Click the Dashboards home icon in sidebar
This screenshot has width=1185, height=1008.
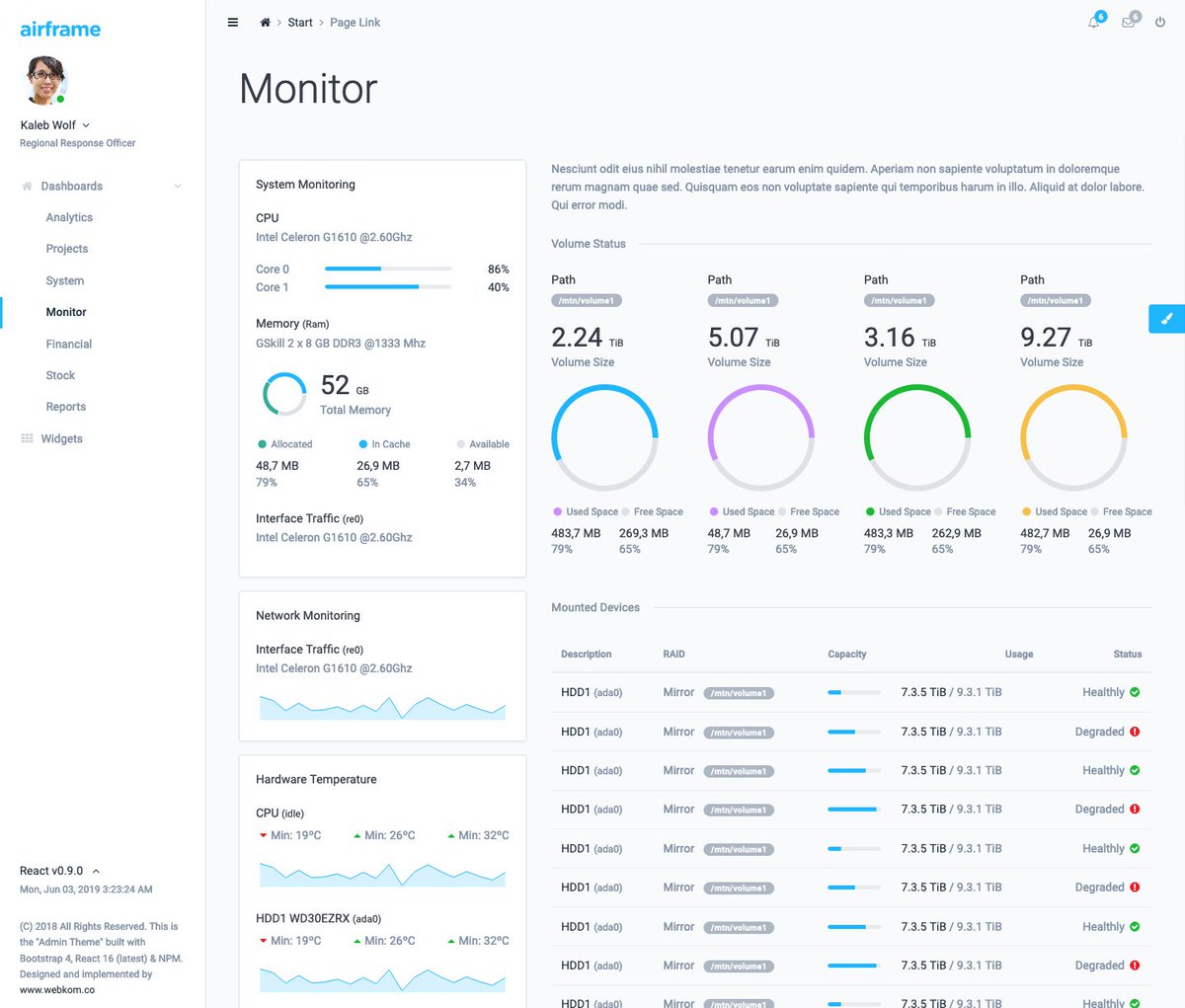[27, 186]
